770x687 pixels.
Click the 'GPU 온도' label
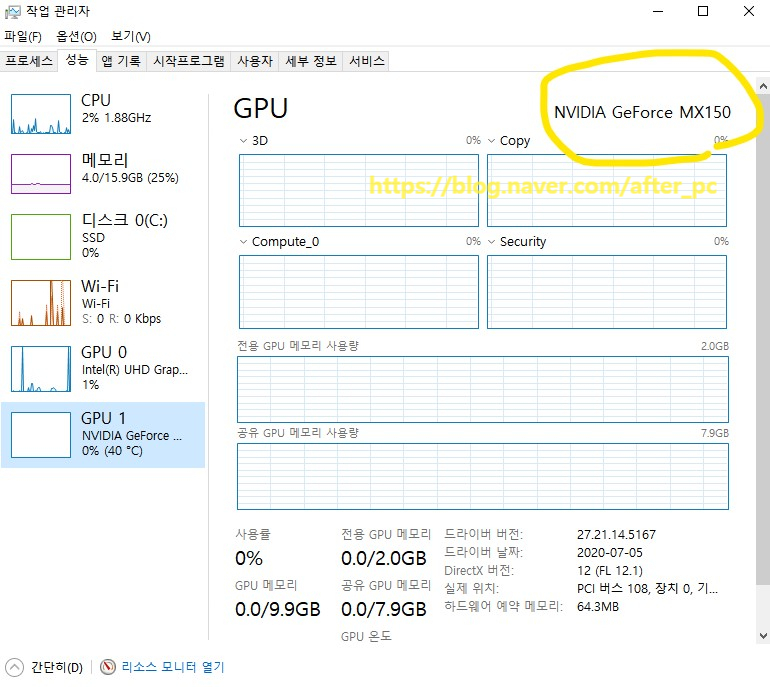pos(366,636)
